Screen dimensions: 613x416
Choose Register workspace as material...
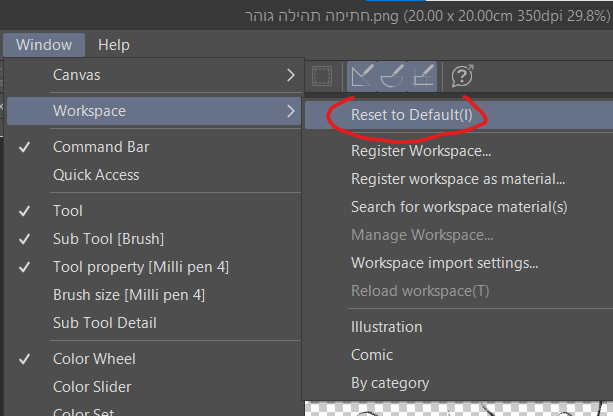pos(459,179)
